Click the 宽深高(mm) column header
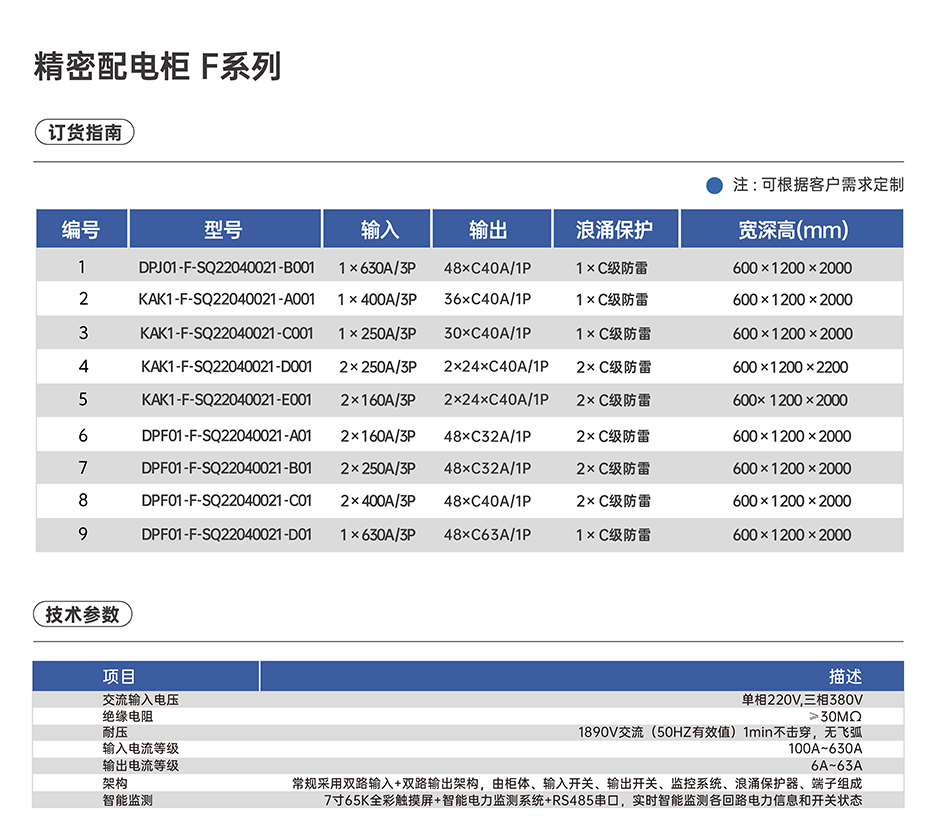 click(792, 229)
